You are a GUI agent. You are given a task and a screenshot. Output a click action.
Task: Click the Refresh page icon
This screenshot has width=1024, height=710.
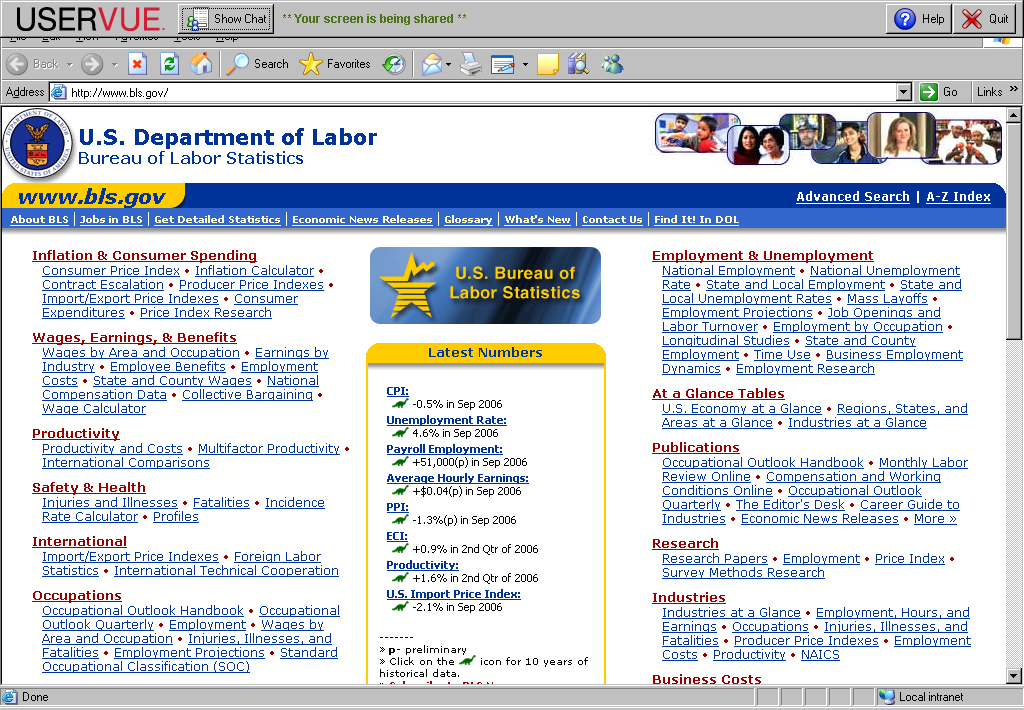pos(169,64)
